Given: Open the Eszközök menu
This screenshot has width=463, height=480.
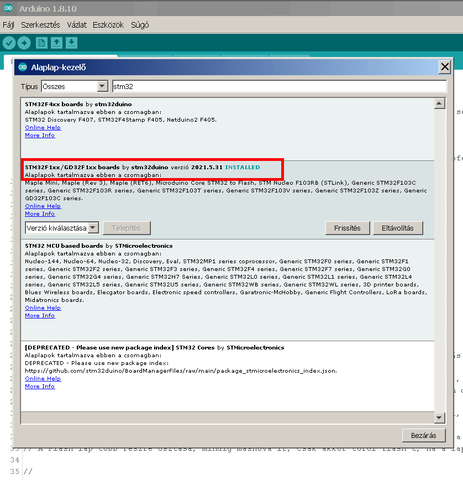Looking at the screenshot, I should [x=108, y=25].
